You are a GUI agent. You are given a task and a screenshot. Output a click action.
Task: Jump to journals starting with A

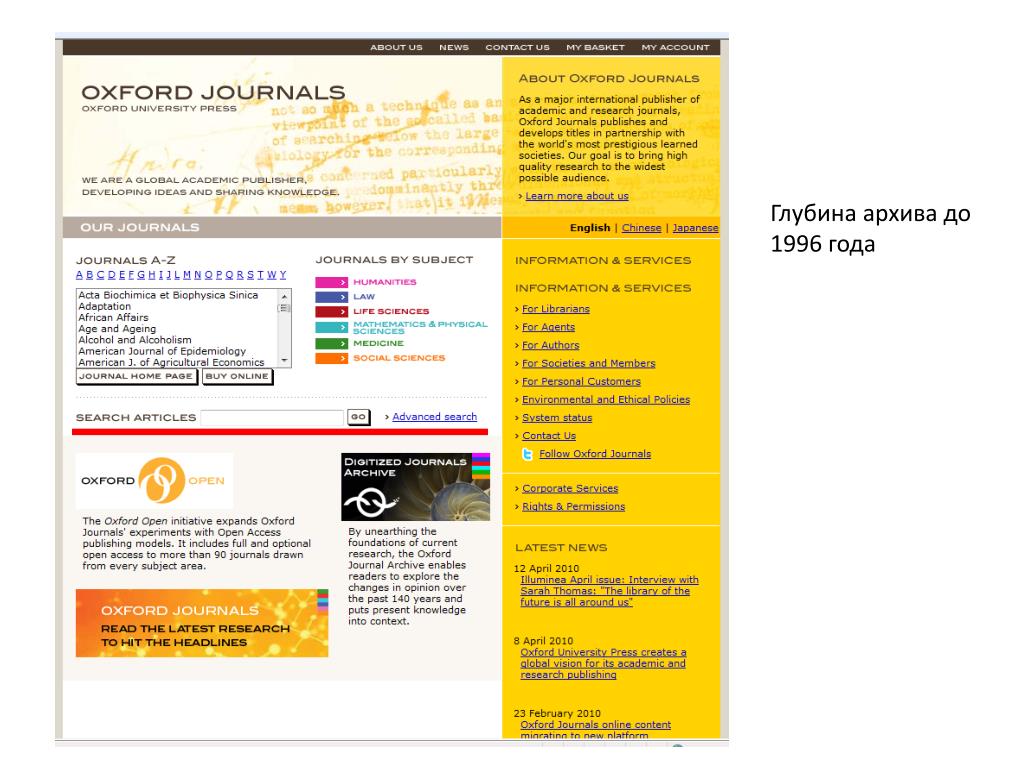(x=80, y=275)
